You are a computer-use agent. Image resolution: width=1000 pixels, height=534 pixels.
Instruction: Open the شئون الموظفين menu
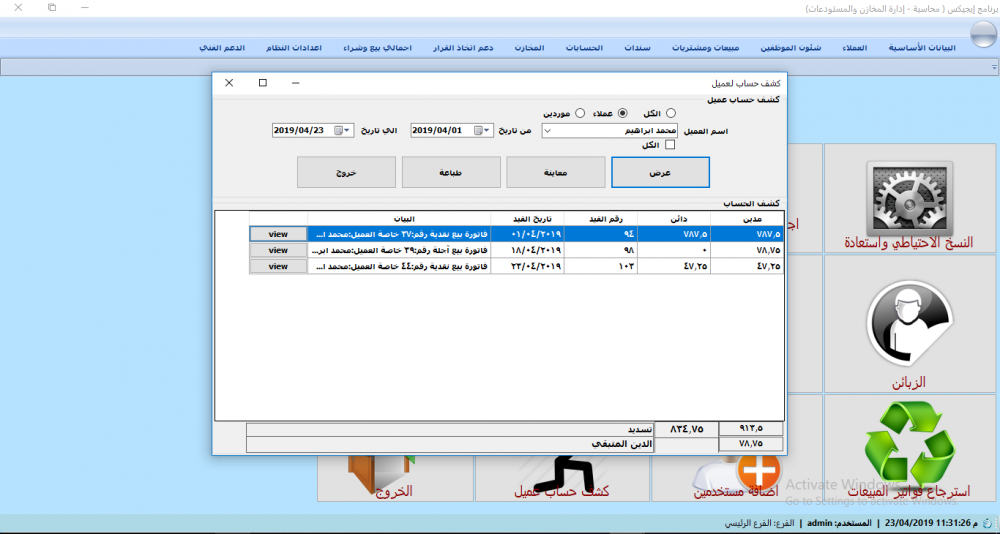[x=791, y=48]
